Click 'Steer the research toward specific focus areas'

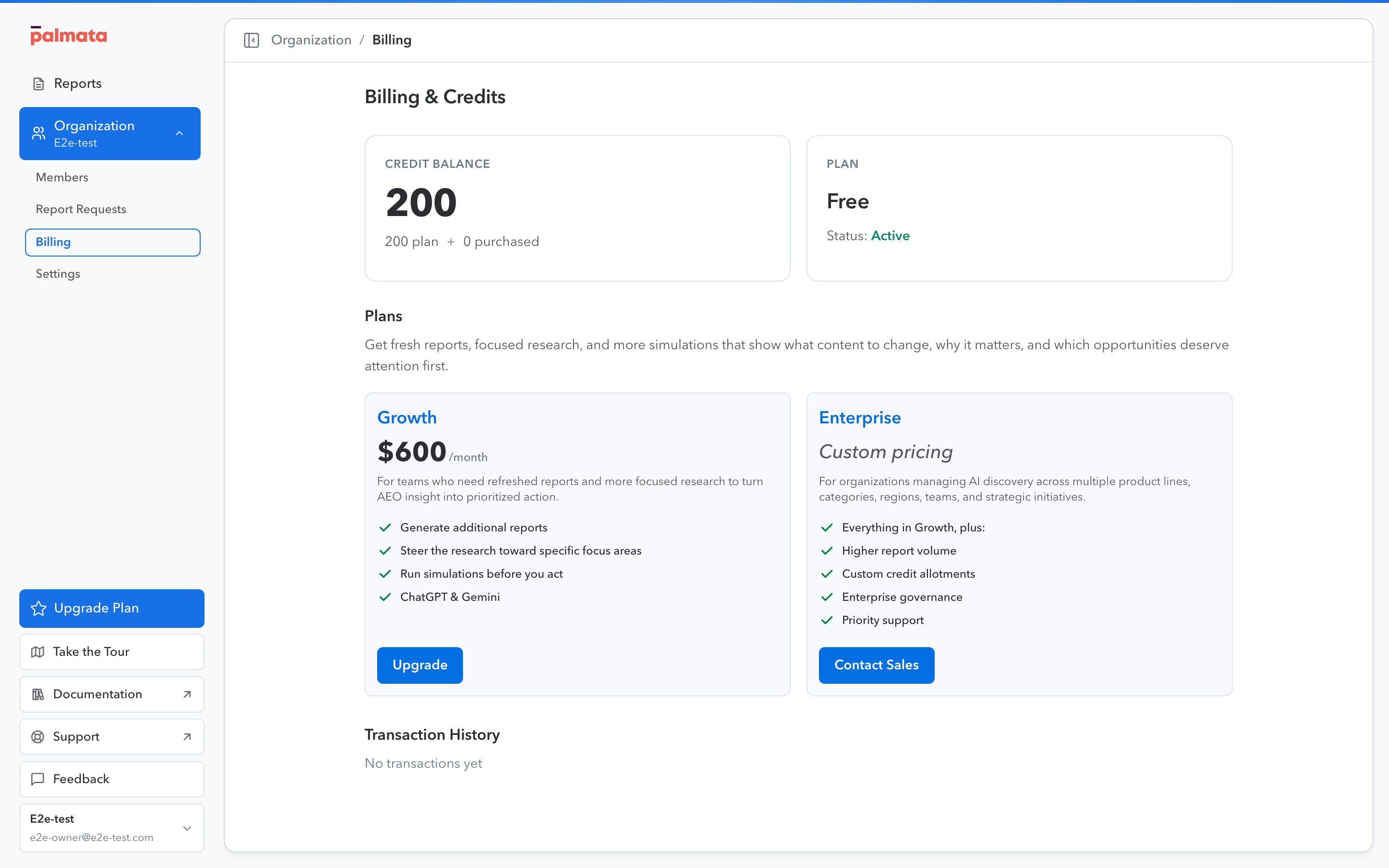(x=520, y=551)
